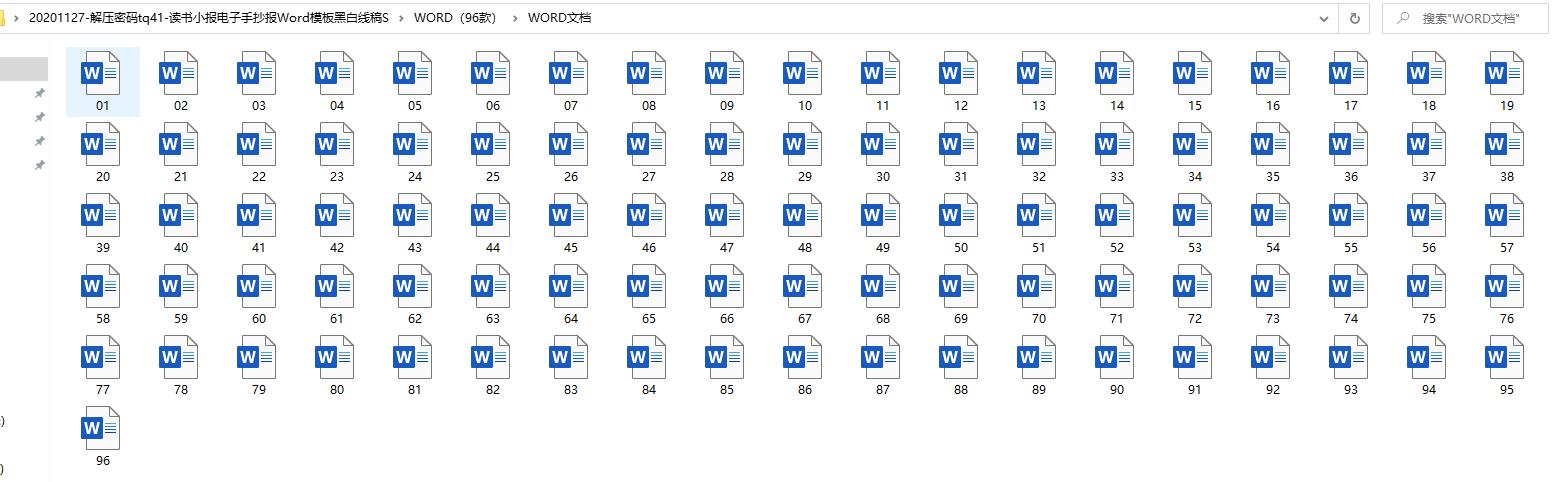Choose Word file 62

click(x=413, y=286)
